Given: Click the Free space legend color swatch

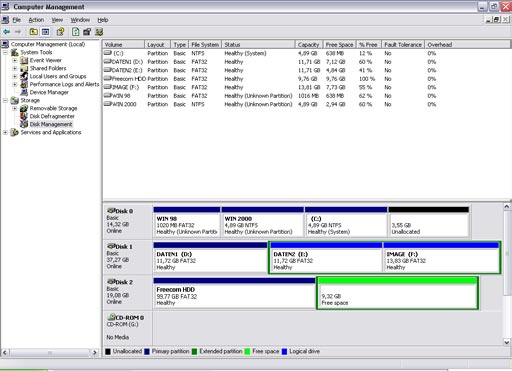Looking at the screenshot, I should pos(248,351).
